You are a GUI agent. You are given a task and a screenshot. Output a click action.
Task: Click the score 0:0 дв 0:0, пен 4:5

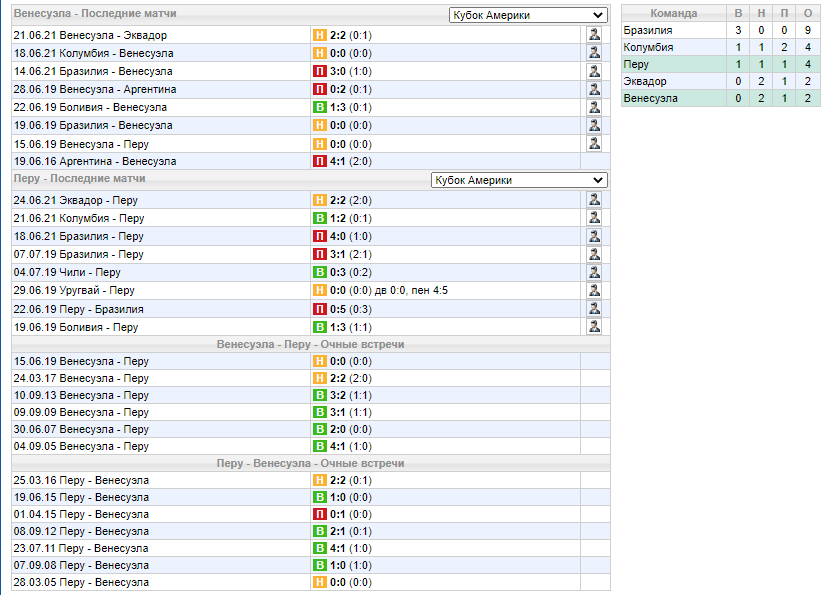[389, 290]
